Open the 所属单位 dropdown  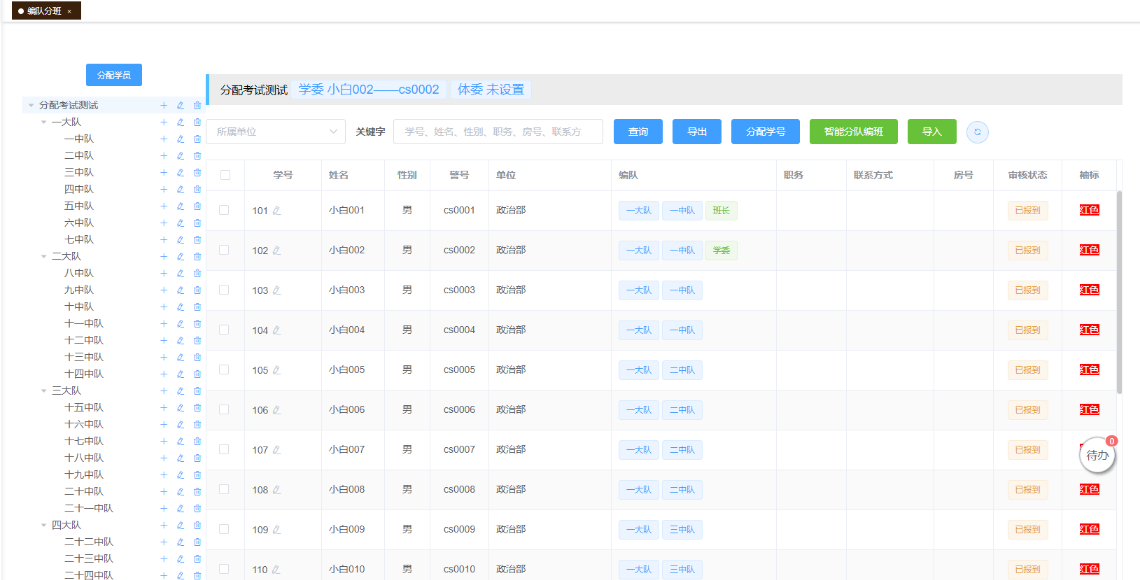click(x=276, y=132)
